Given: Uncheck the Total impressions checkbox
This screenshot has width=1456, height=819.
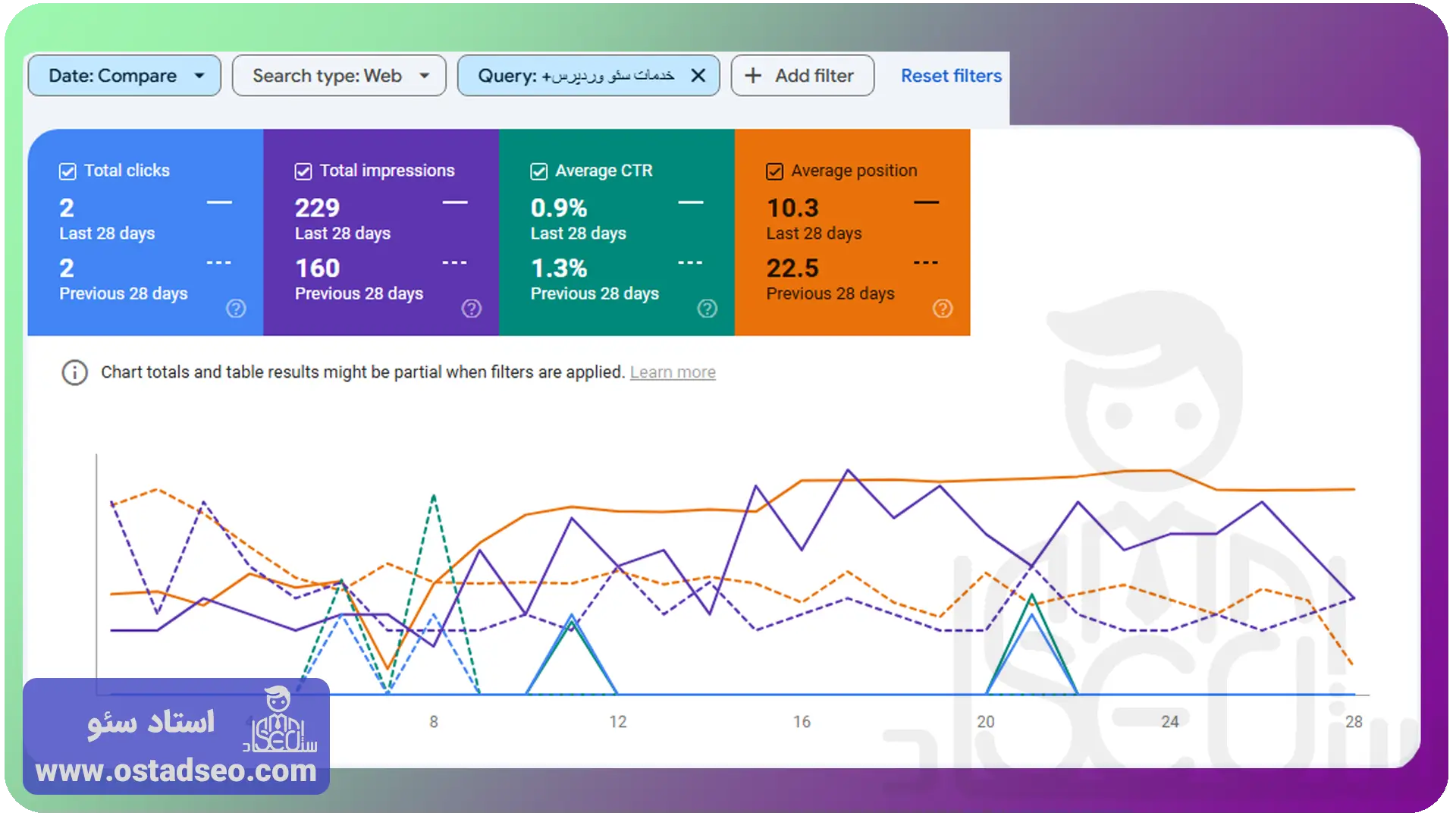Looking at the screenshot, I should pyautogui.click(x=303, y=171).
